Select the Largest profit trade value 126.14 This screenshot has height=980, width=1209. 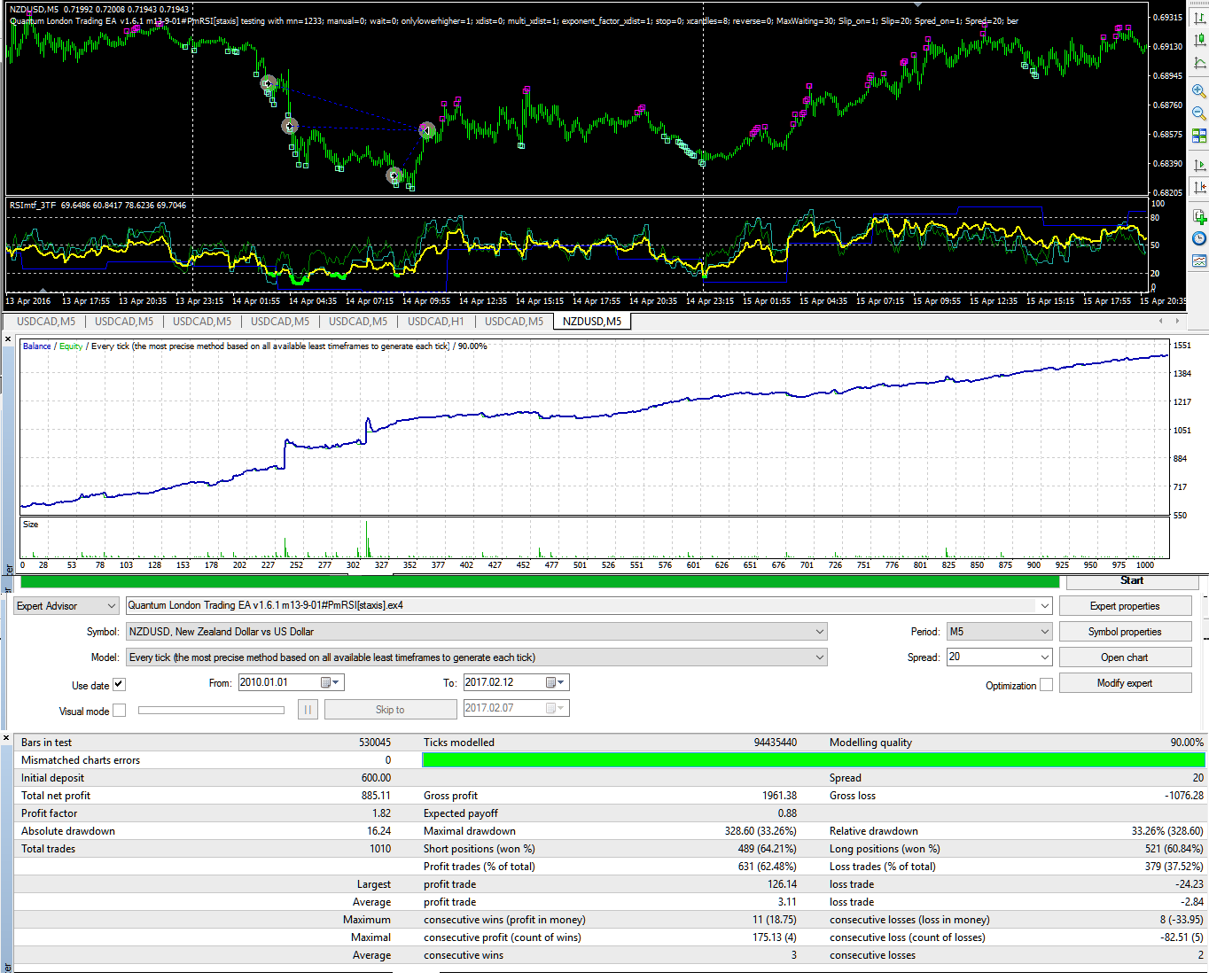[782, 884]
